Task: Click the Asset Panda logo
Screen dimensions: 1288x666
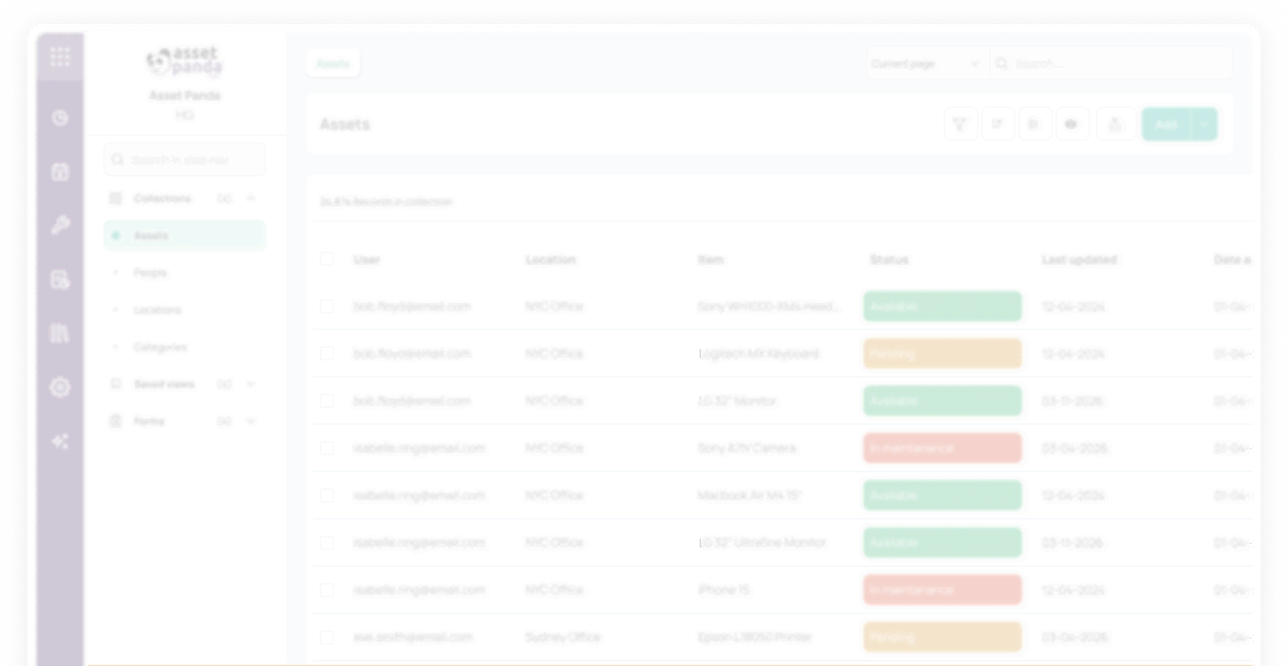Action: click(x=184, y=61)
